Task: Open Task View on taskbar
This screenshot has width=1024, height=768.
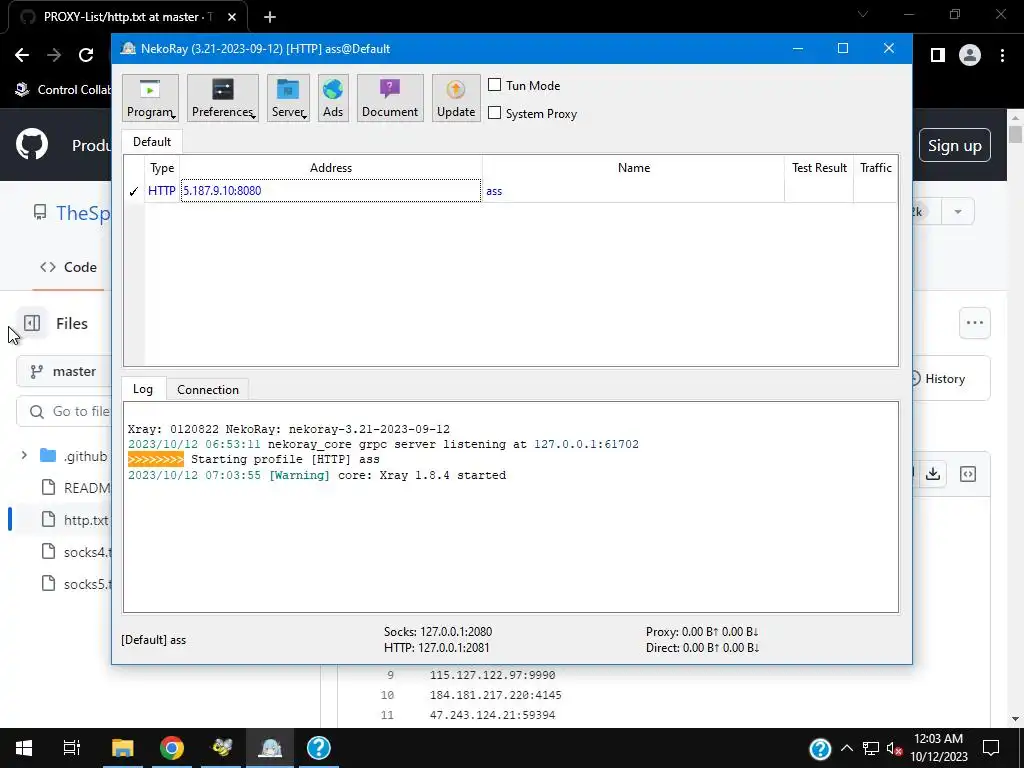Action: pos(72,748)
